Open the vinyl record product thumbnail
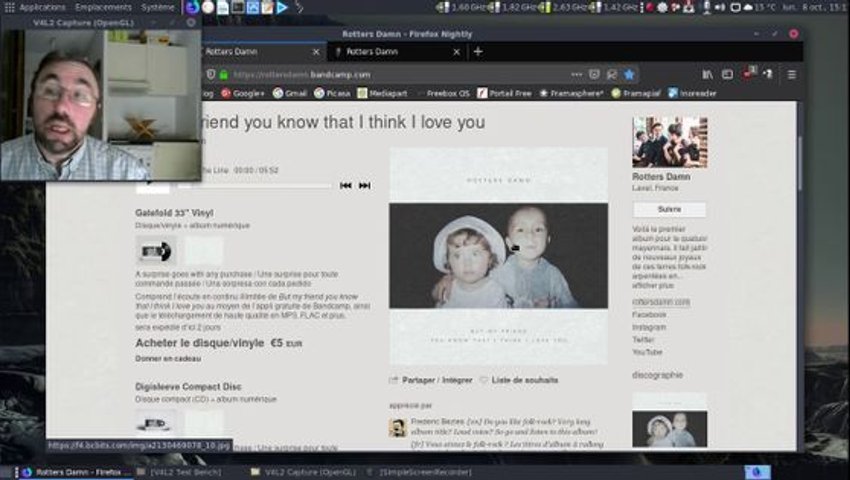Screen dimensions: 850x480 [x=156, y=251]
